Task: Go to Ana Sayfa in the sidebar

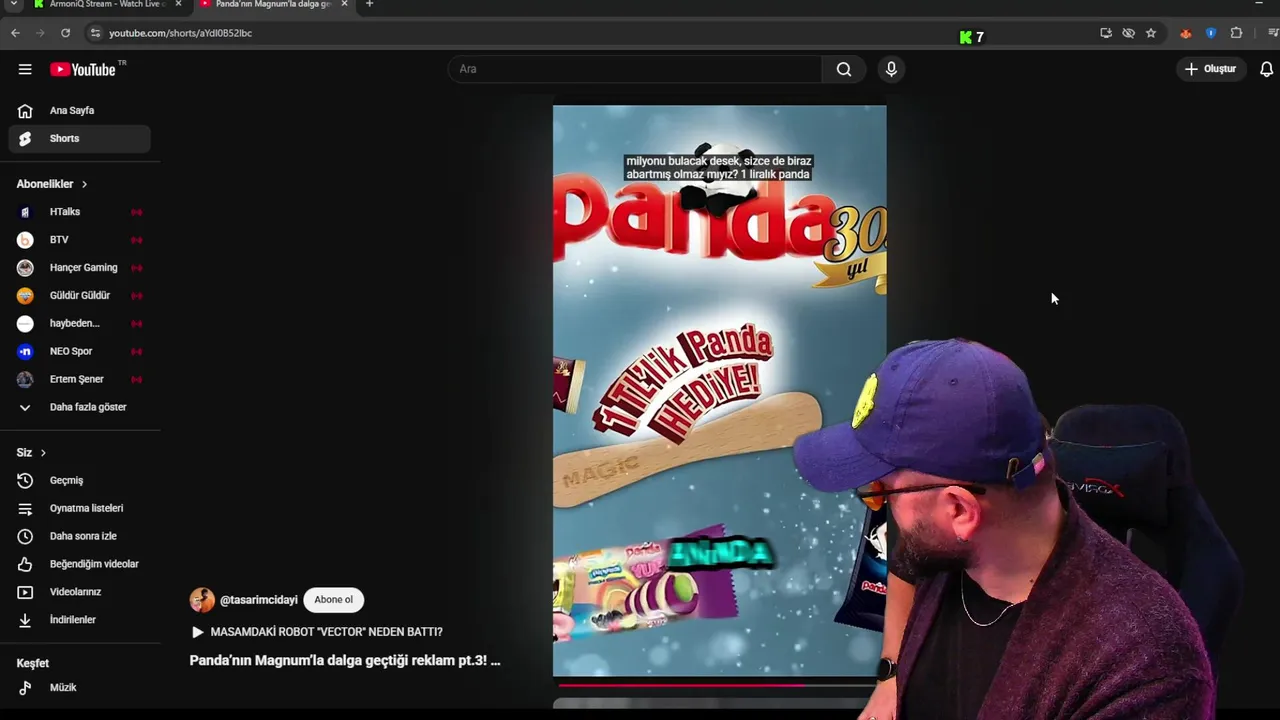Action: point(80,111)
